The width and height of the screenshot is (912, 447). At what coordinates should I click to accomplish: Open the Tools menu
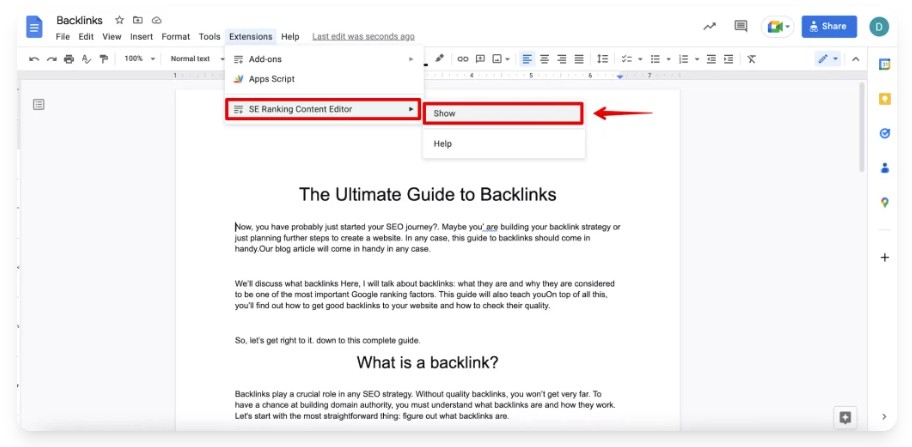click(x=209, y=37)
